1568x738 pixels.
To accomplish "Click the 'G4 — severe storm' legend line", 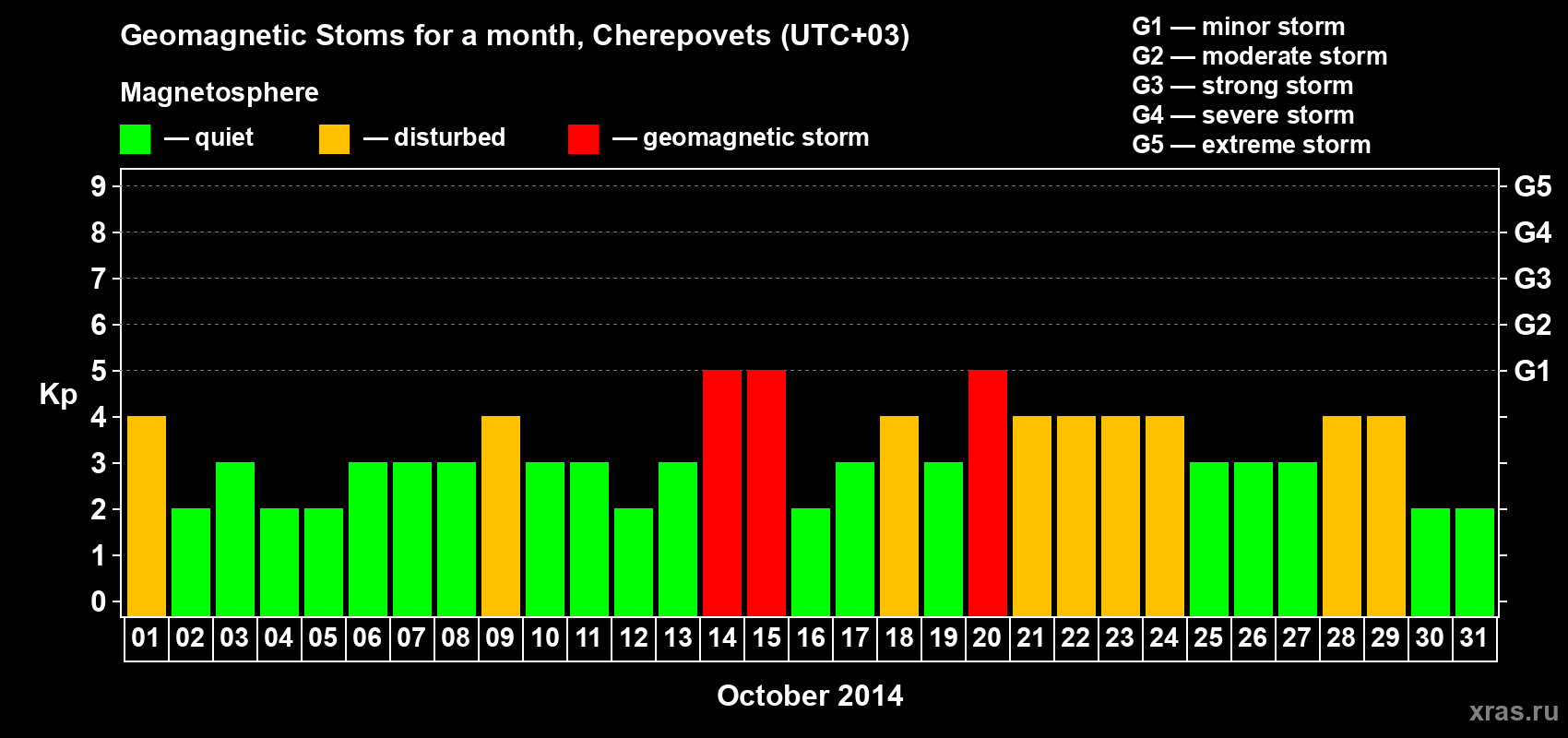I will 1243,115.
